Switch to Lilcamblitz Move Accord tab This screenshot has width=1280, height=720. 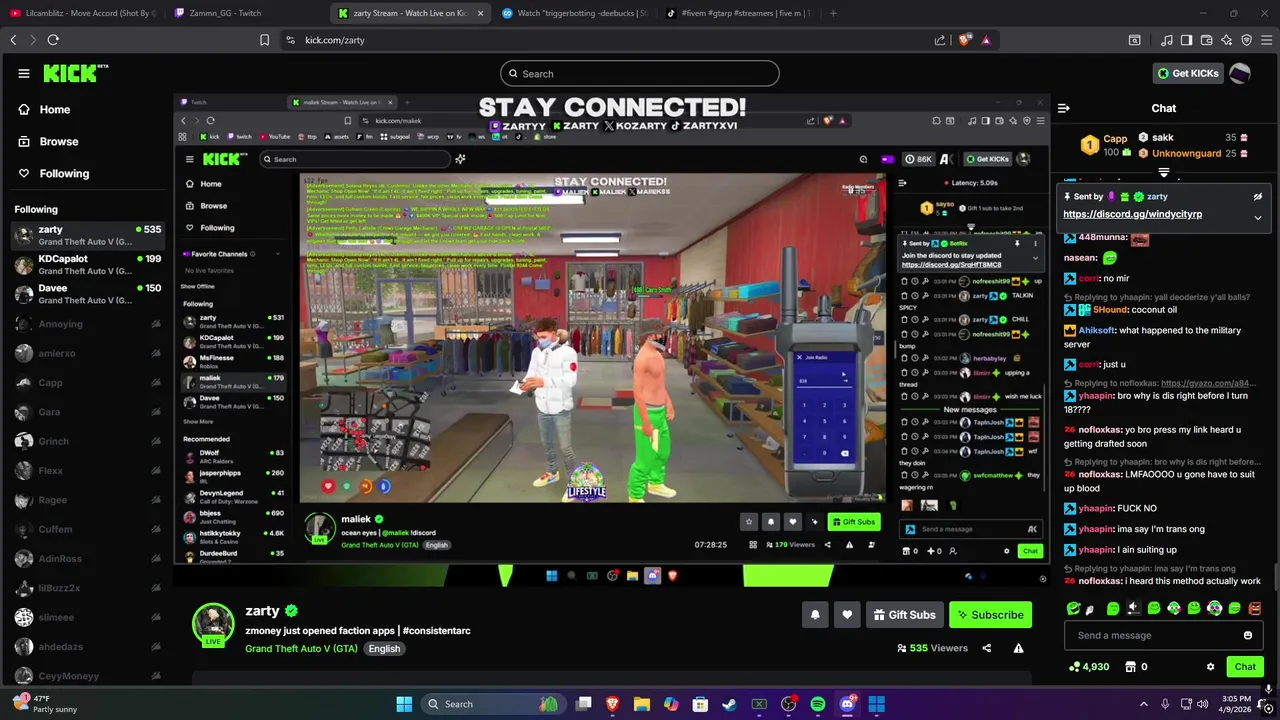[x=82, y=13]
